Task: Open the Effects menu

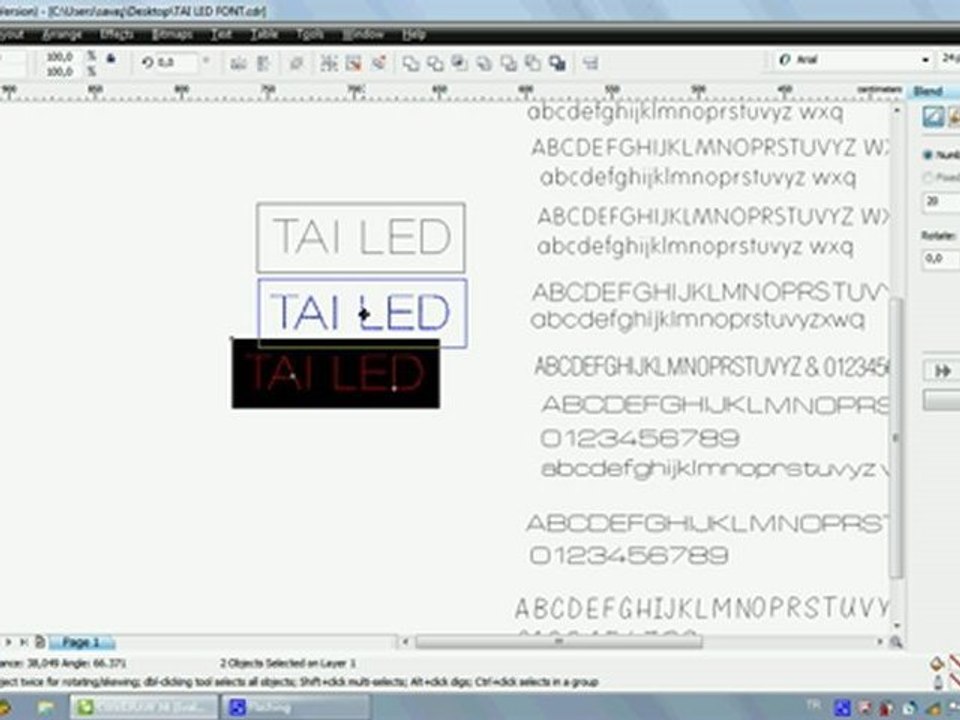Action: tap(116, 35)
